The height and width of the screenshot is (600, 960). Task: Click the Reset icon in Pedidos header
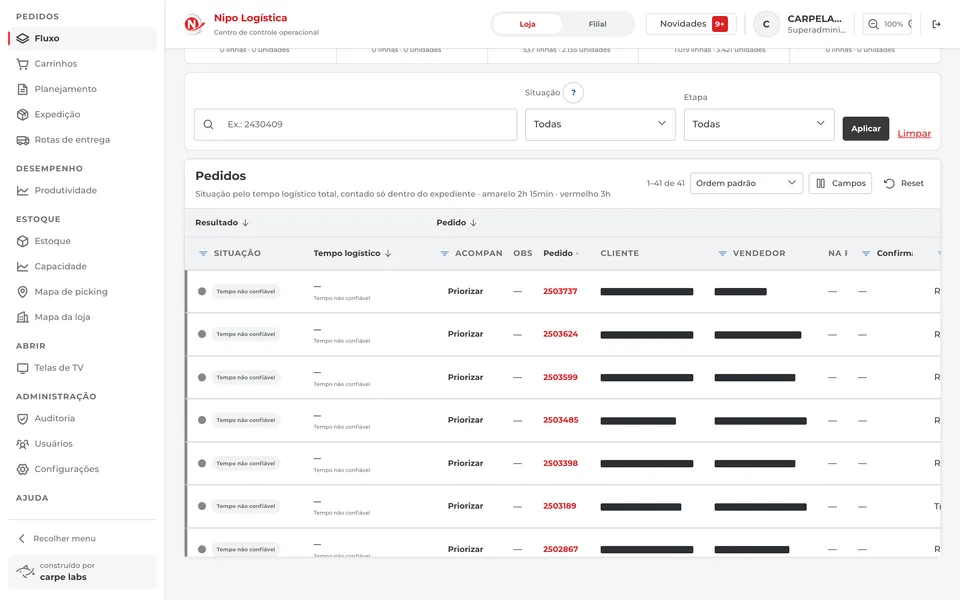click(890, 183)
